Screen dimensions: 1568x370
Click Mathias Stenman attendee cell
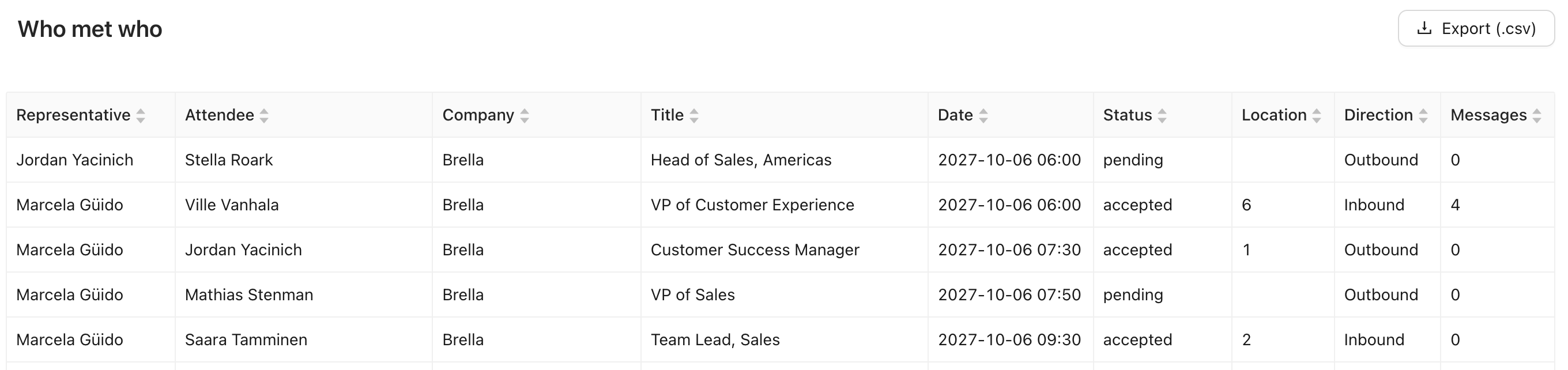(304, 295)
